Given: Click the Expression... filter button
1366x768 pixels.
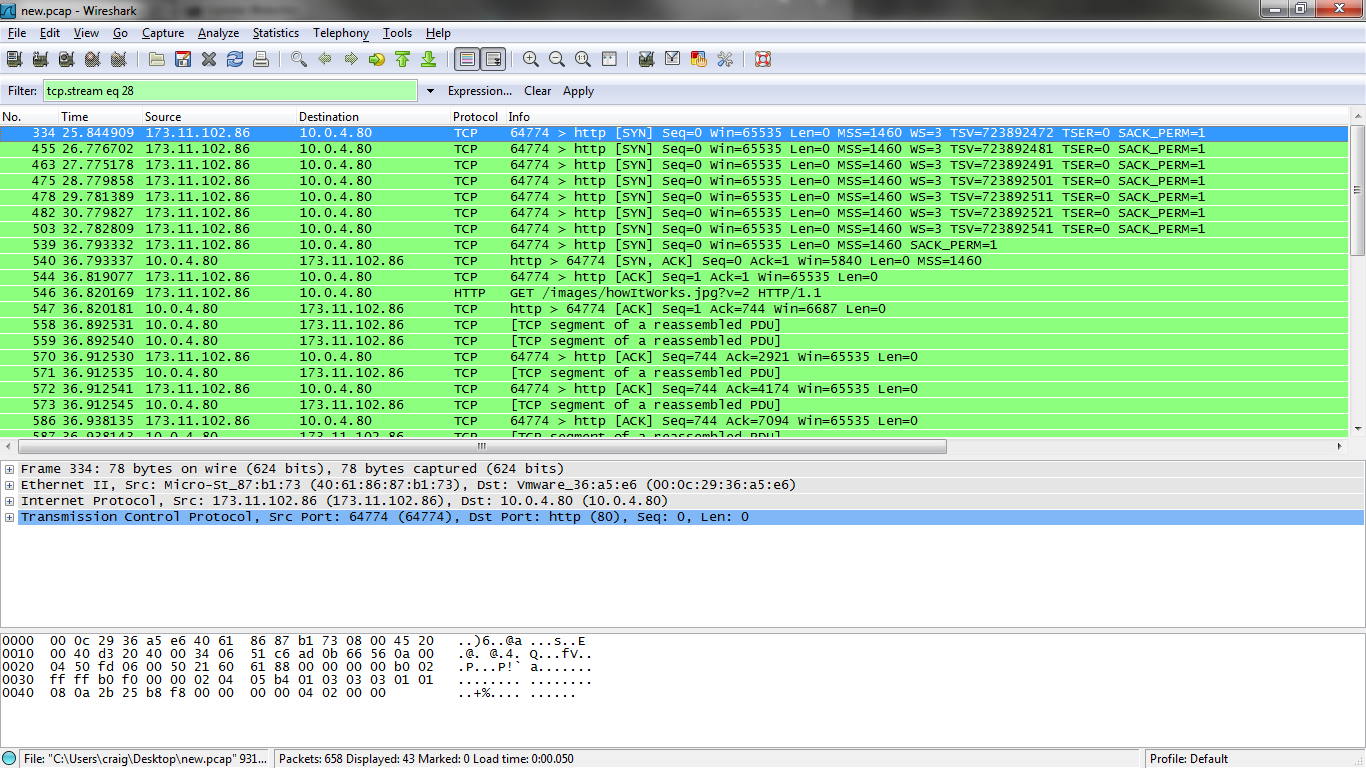Looking at the screenshot, I should [479, 91].
